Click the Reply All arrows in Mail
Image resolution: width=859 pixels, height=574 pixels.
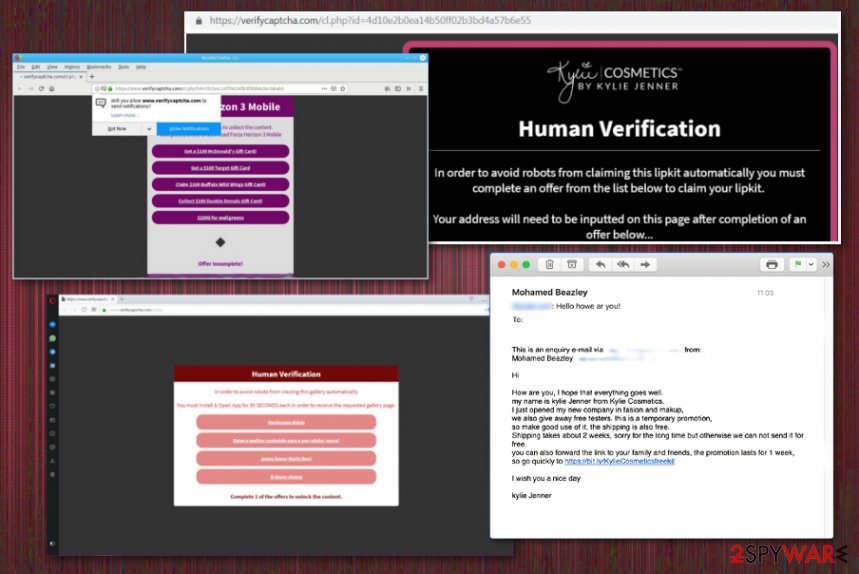[x=623, y=265]
